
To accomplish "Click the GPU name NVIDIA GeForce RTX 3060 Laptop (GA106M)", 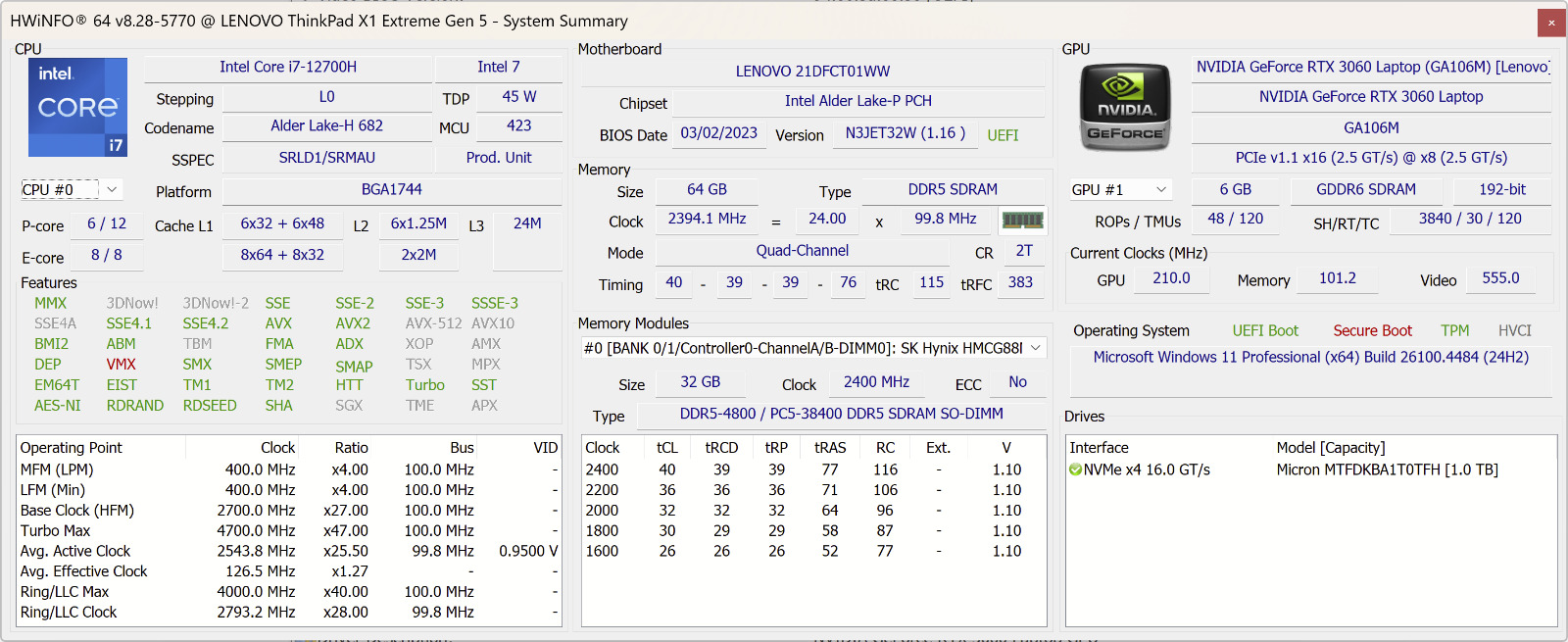I will point(1372,67).
